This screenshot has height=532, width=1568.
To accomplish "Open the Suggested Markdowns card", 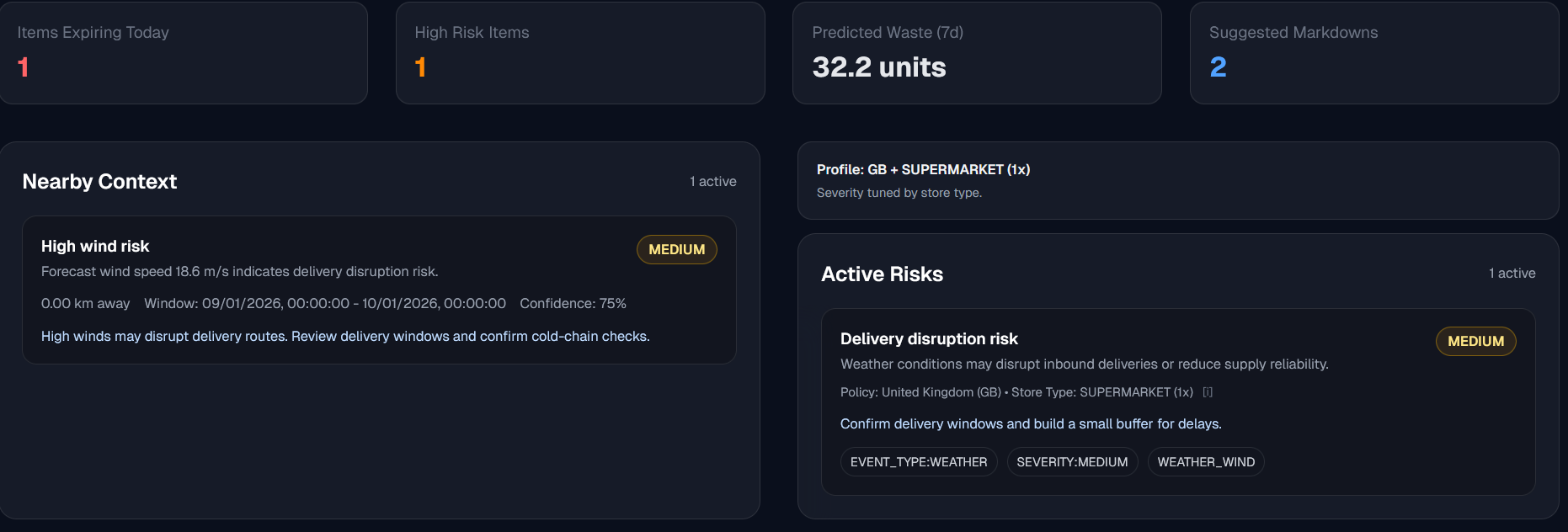I will pos(1373,53).
